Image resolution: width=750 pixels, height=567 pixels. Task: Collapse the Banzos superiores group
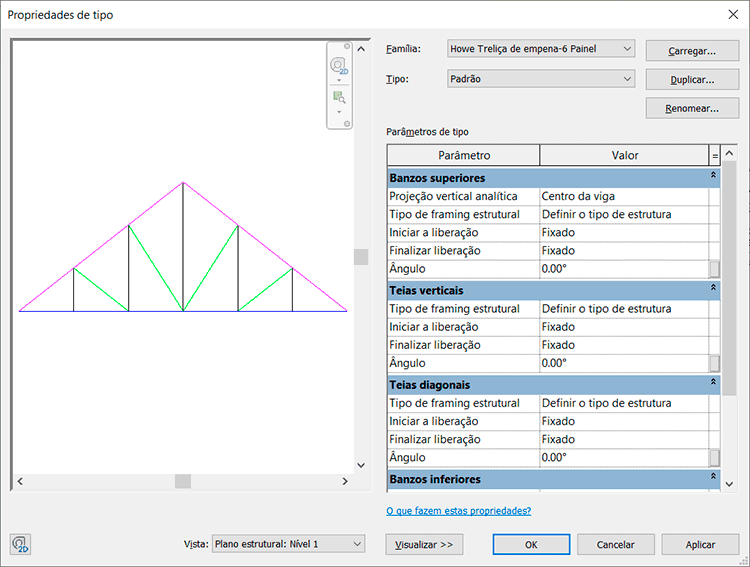pos(713,177)
